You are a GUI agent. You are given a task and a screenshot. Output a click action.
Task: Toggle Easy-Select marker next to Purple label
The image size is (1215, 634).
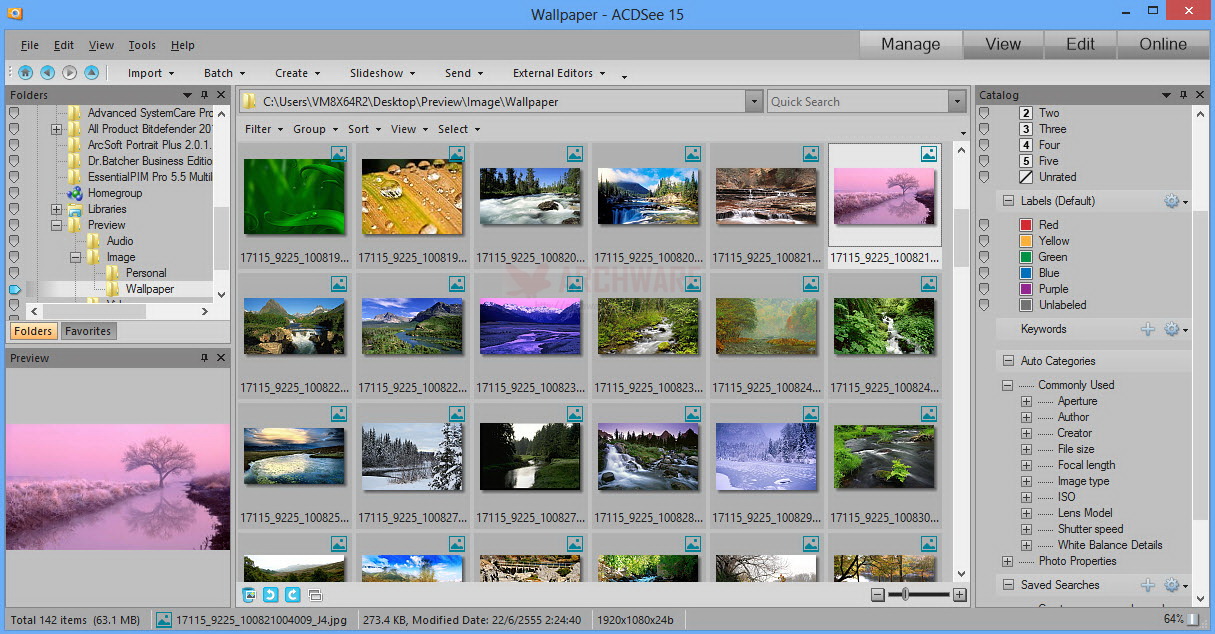coord(985,289)
